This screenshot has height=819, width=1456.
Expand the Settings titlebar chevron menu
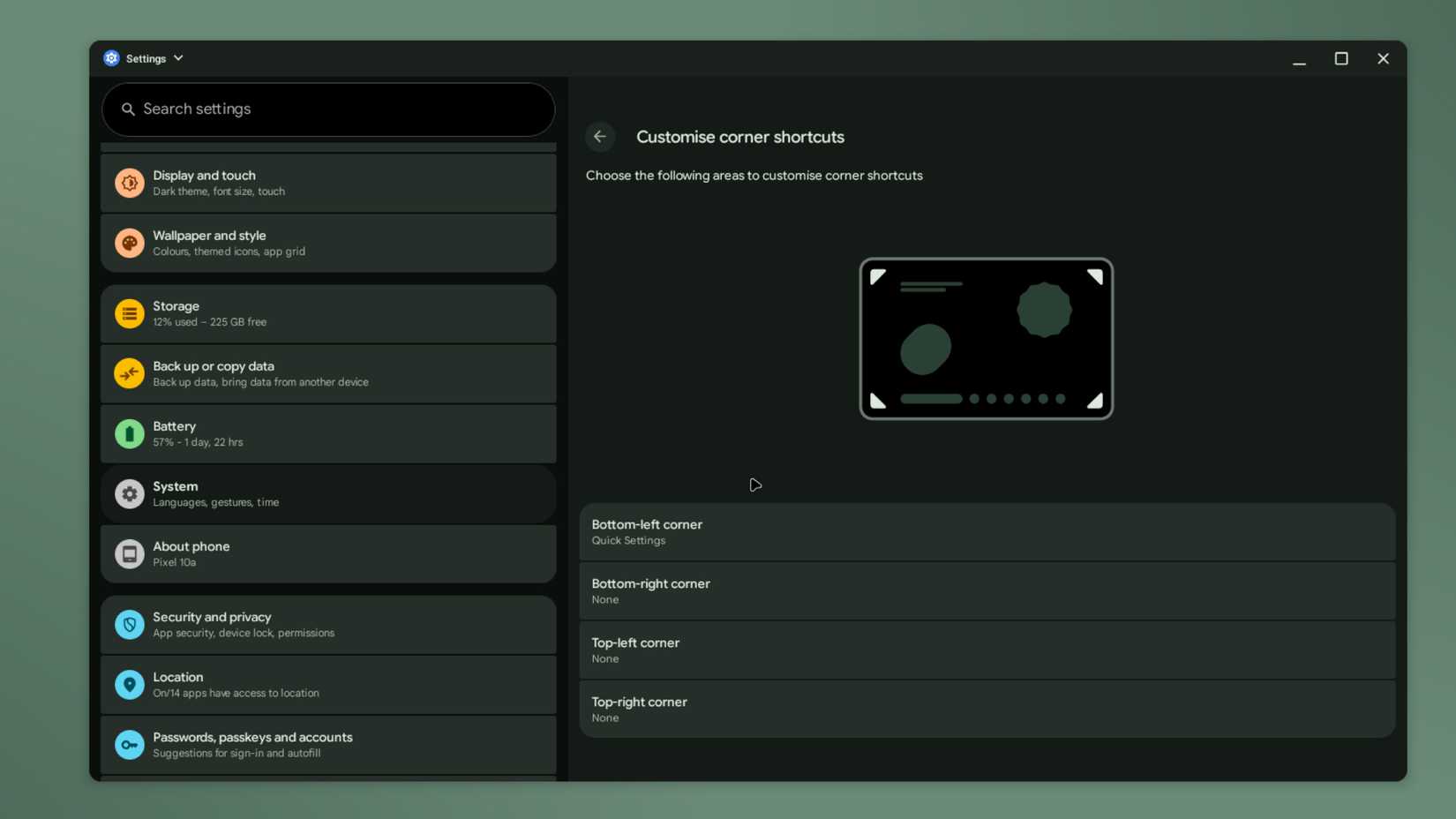tap(177, 58)
